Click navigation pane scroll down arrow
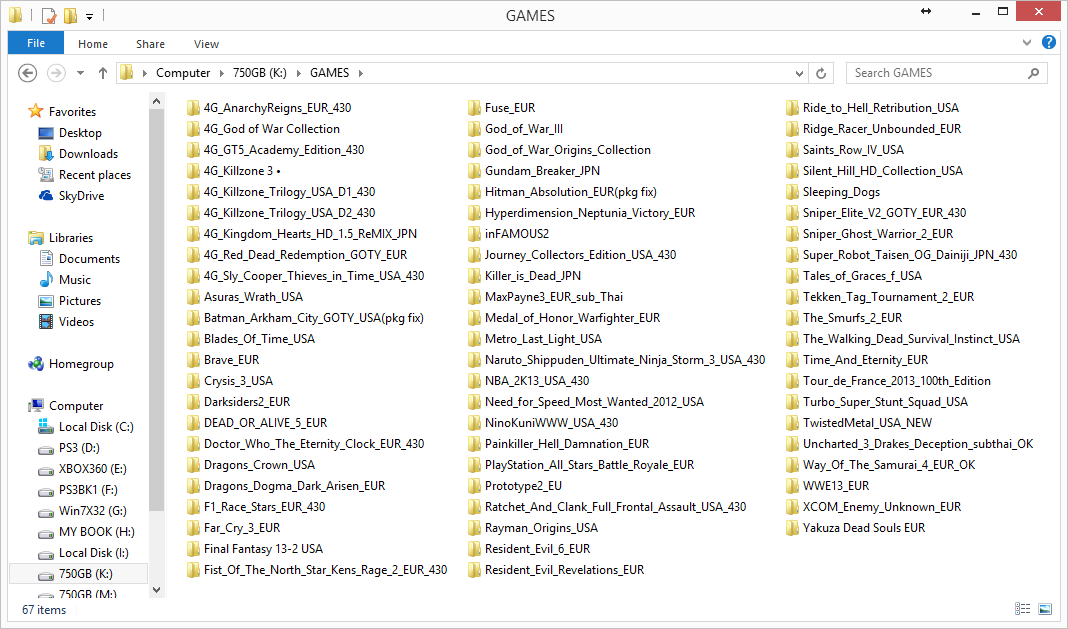Screen dimensions: 1068x629 [157, 590]
